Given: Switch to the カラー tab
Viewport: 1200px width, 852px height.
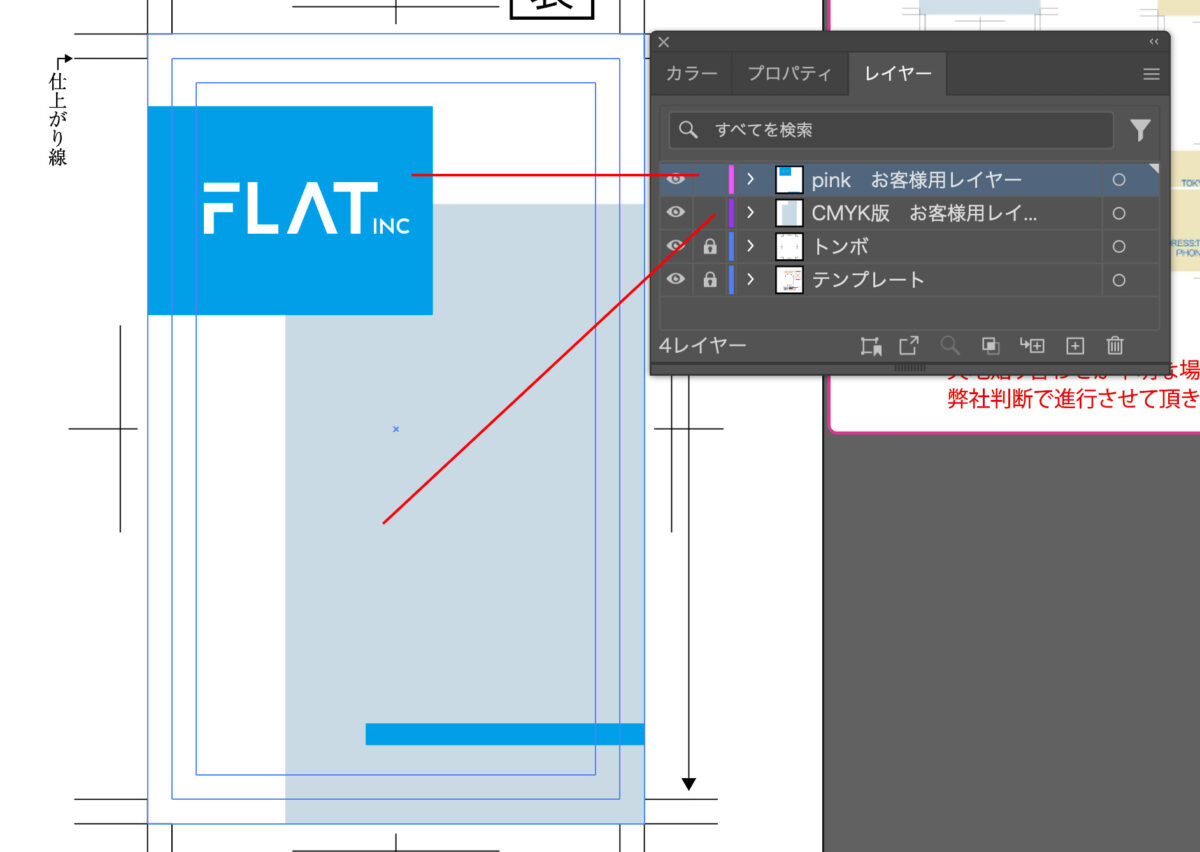Looking at the screenshot, I should point(691,74).
